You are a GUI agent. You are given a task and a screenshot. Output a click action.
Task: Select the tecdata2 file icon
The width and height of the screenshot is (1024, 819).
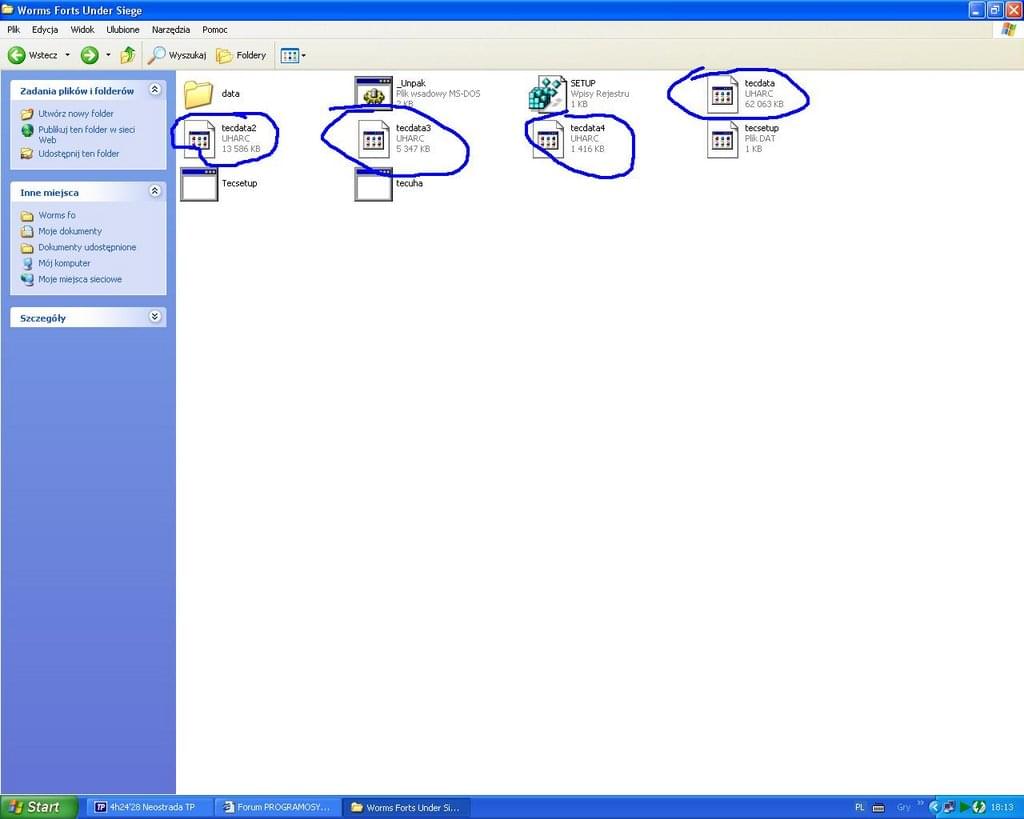click(199, 139)
